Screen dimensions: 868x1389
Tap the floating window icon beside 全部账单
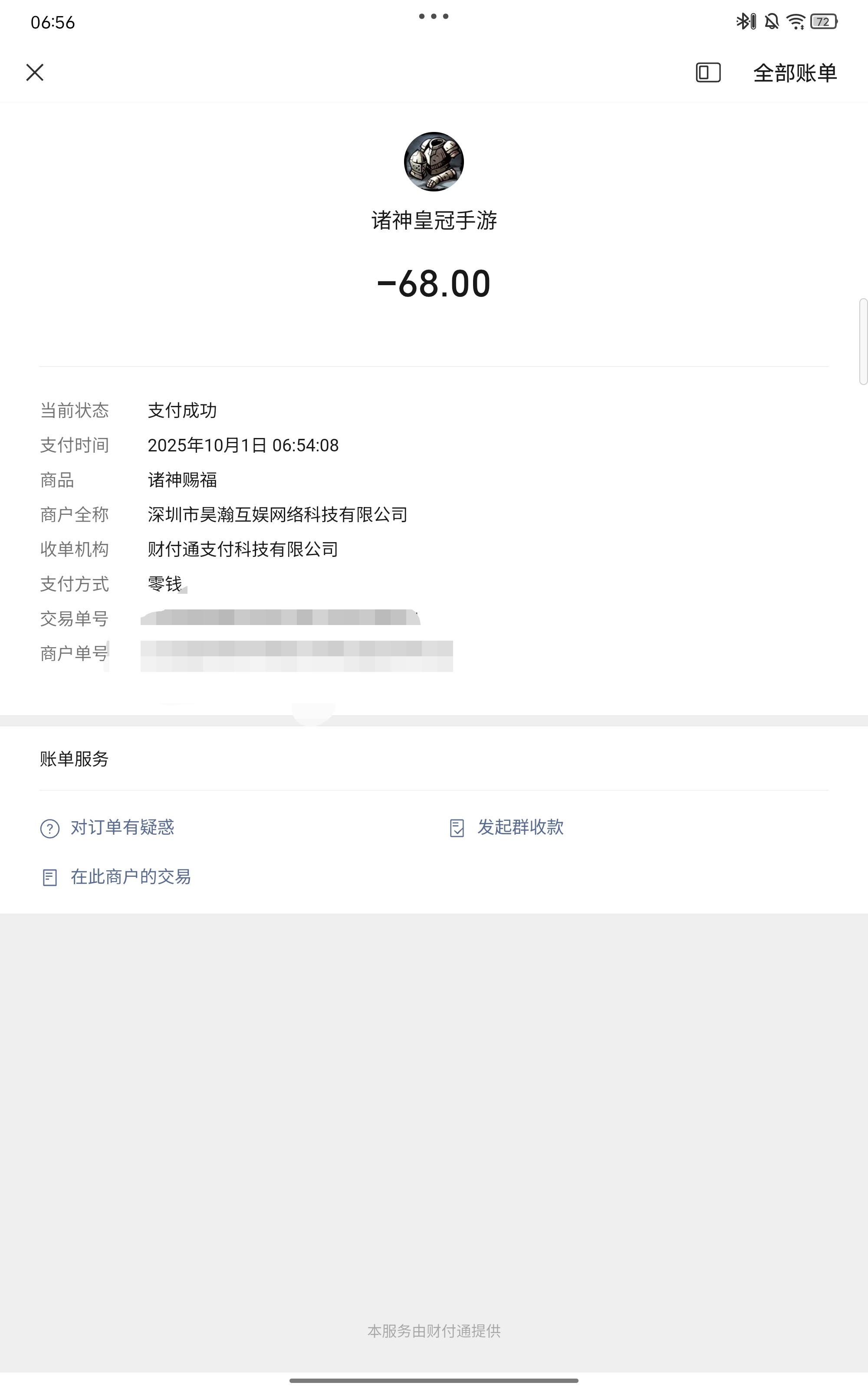[708, 73]
